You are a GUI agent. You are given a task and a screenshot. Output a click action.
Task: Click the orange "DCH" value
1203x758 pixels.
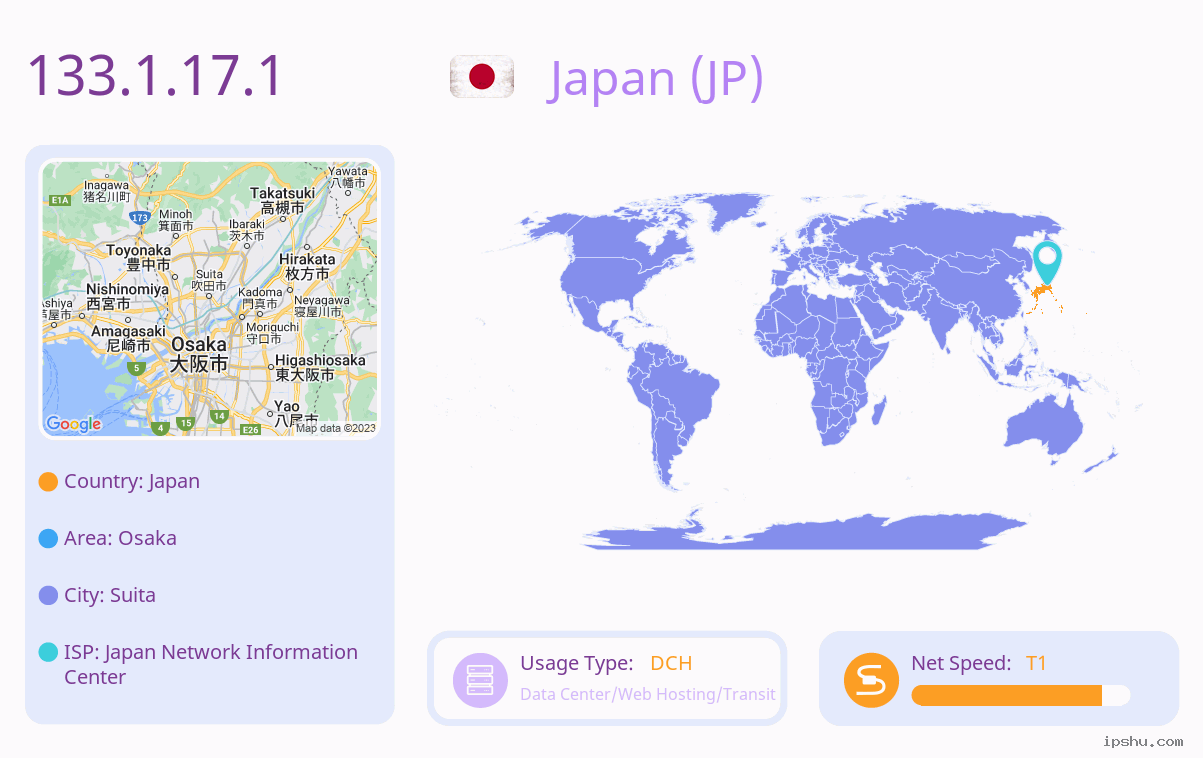671,663
